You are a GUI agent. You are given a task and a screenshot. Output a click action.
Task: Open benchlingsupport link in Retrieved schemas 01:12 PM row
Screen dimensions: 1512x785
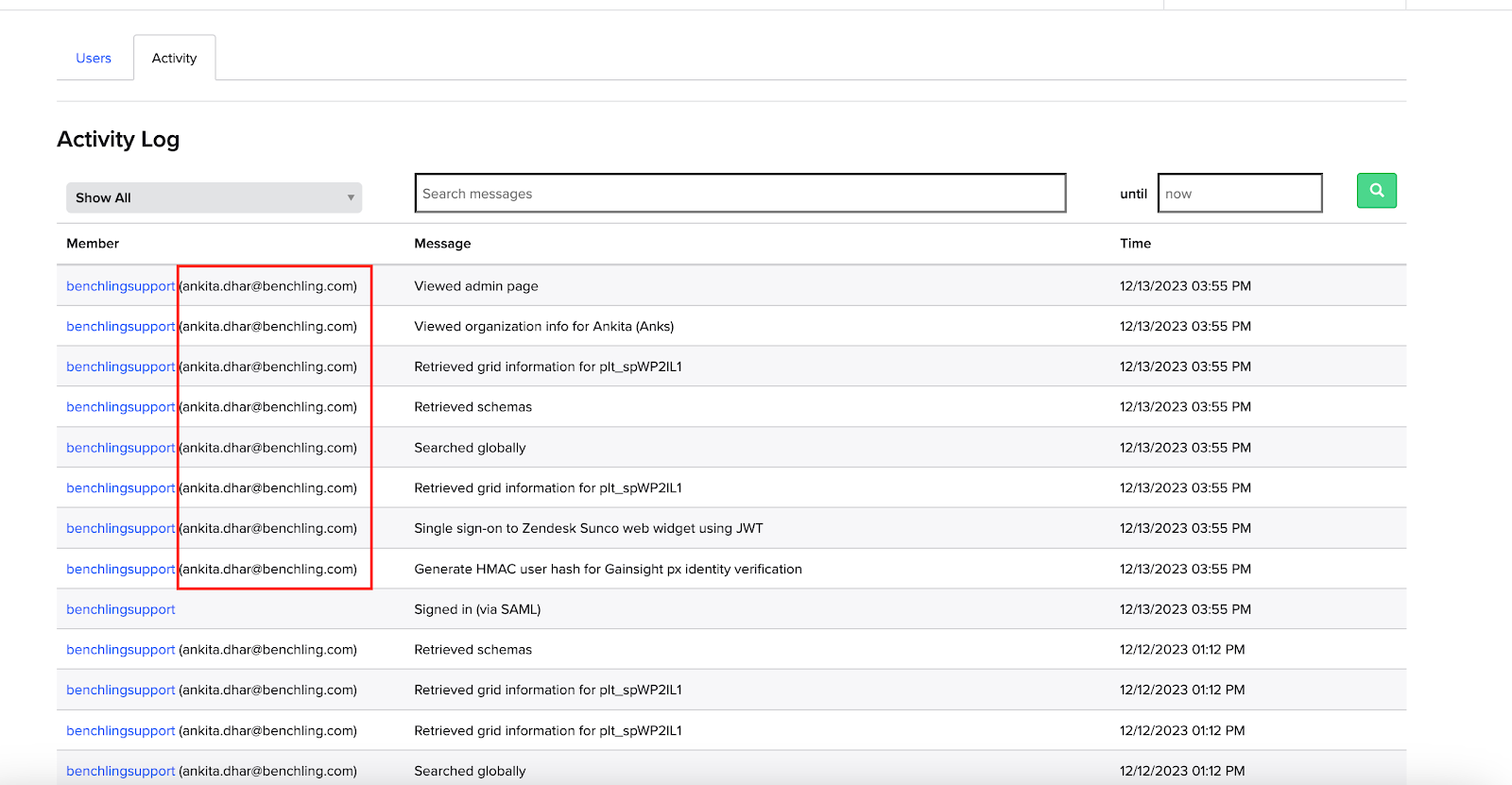click(x=121, y=650)
